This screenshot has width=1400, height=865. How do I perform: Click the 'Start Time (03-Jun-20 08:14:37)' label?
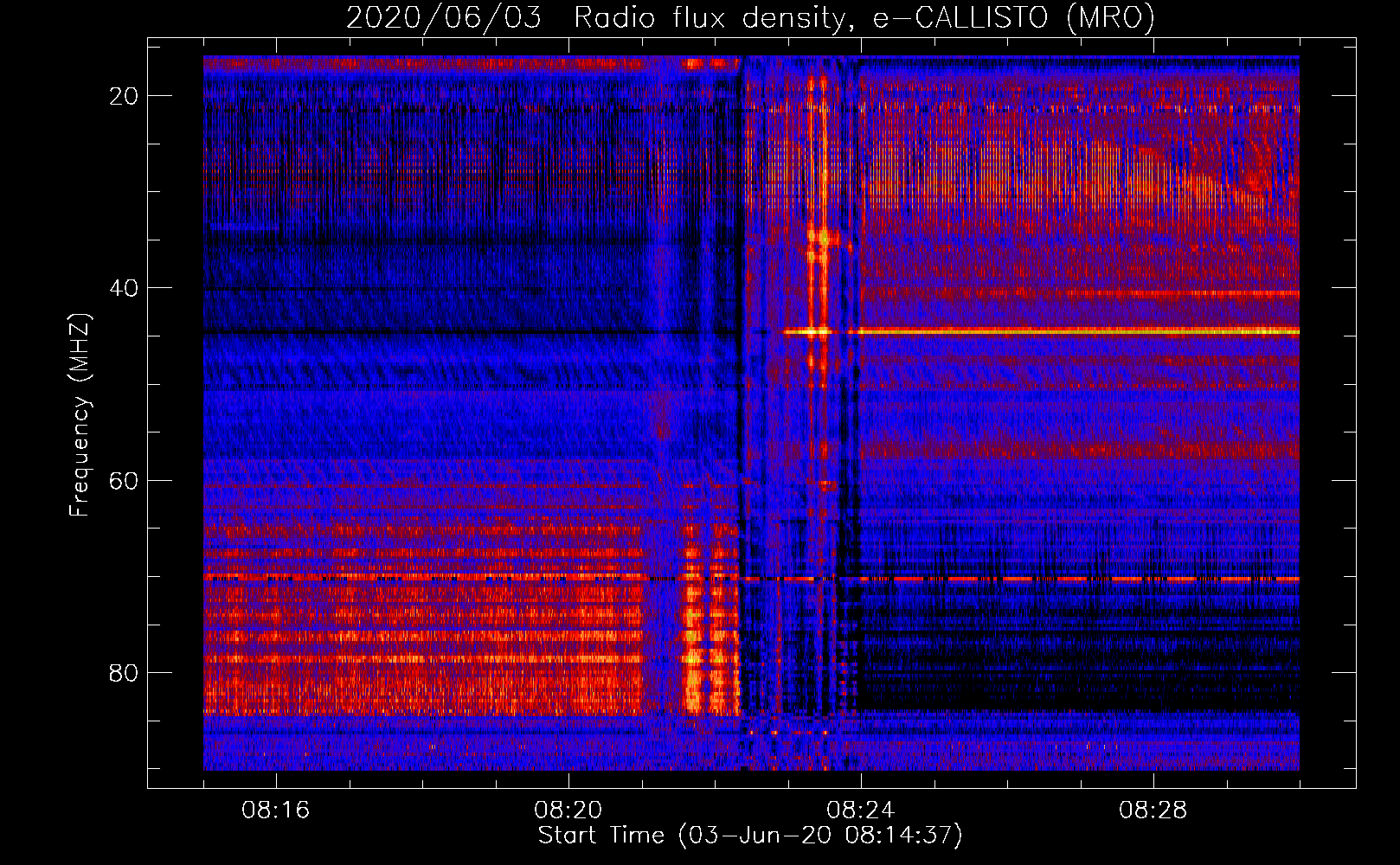point(750,836)
